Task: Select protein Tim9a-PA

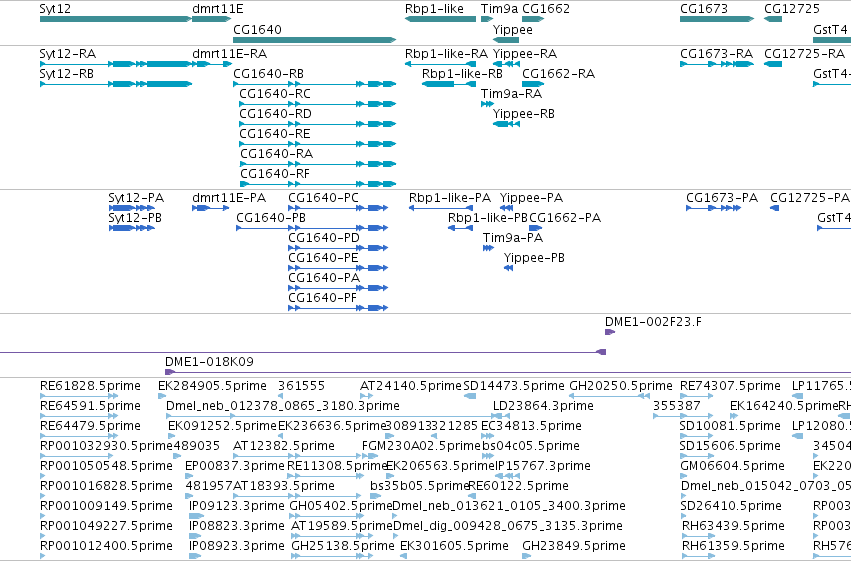Action: pos(488,248)
